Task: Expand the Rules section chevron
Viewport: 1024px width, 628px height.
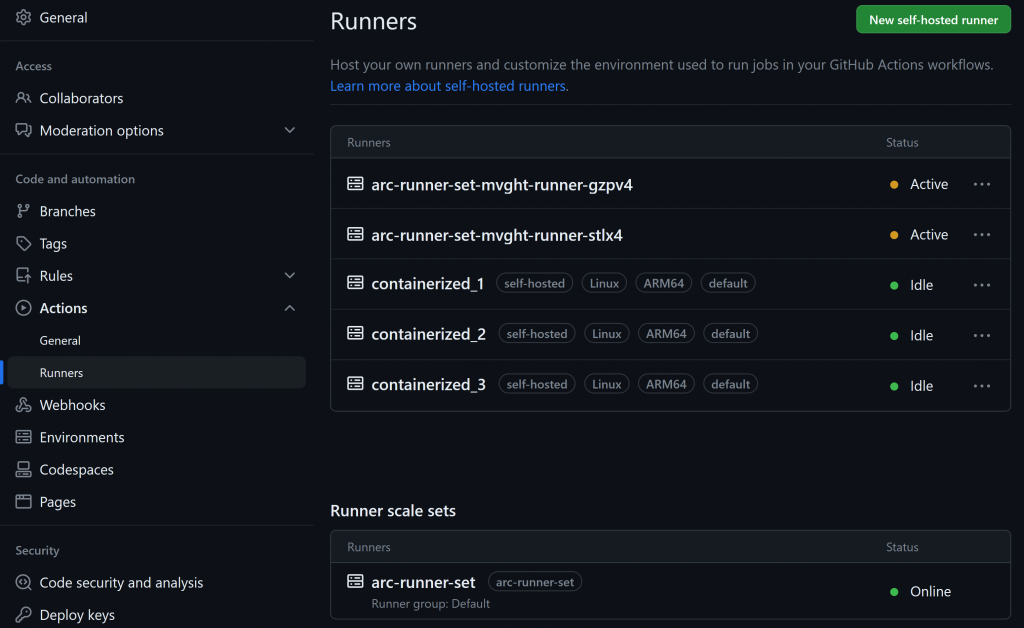Action: point(290,276)
